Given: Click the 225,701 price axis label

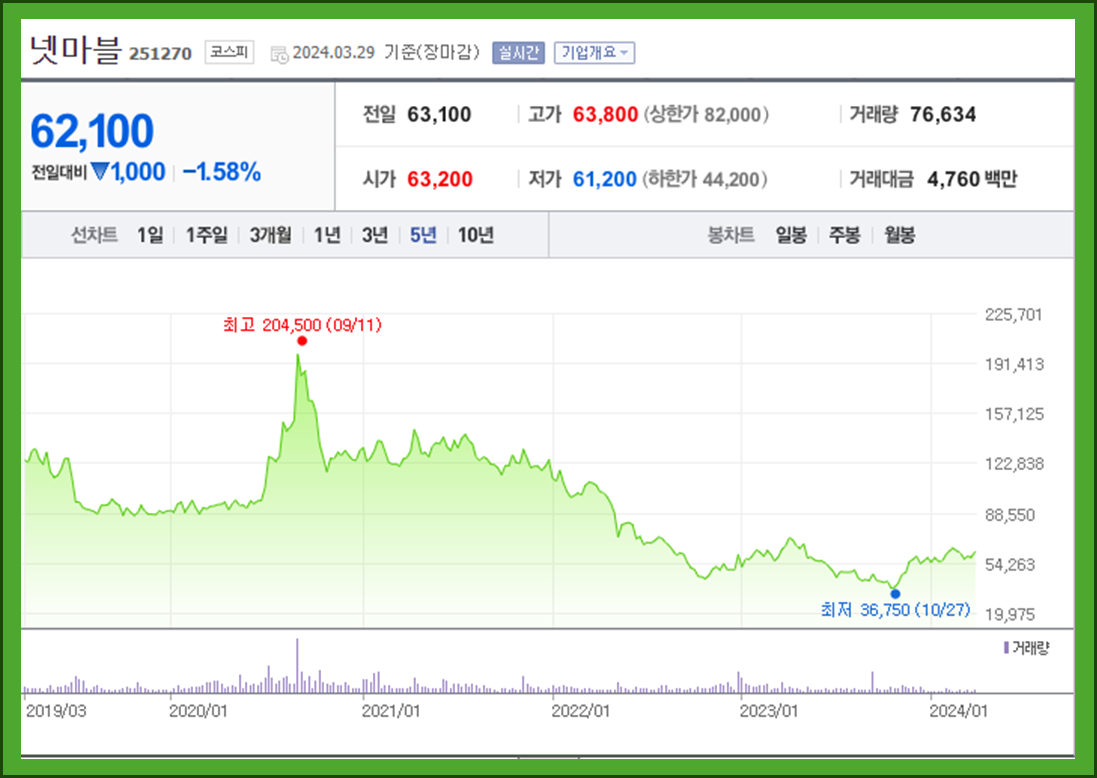Looking at the screenshot, I should 1014,315.
